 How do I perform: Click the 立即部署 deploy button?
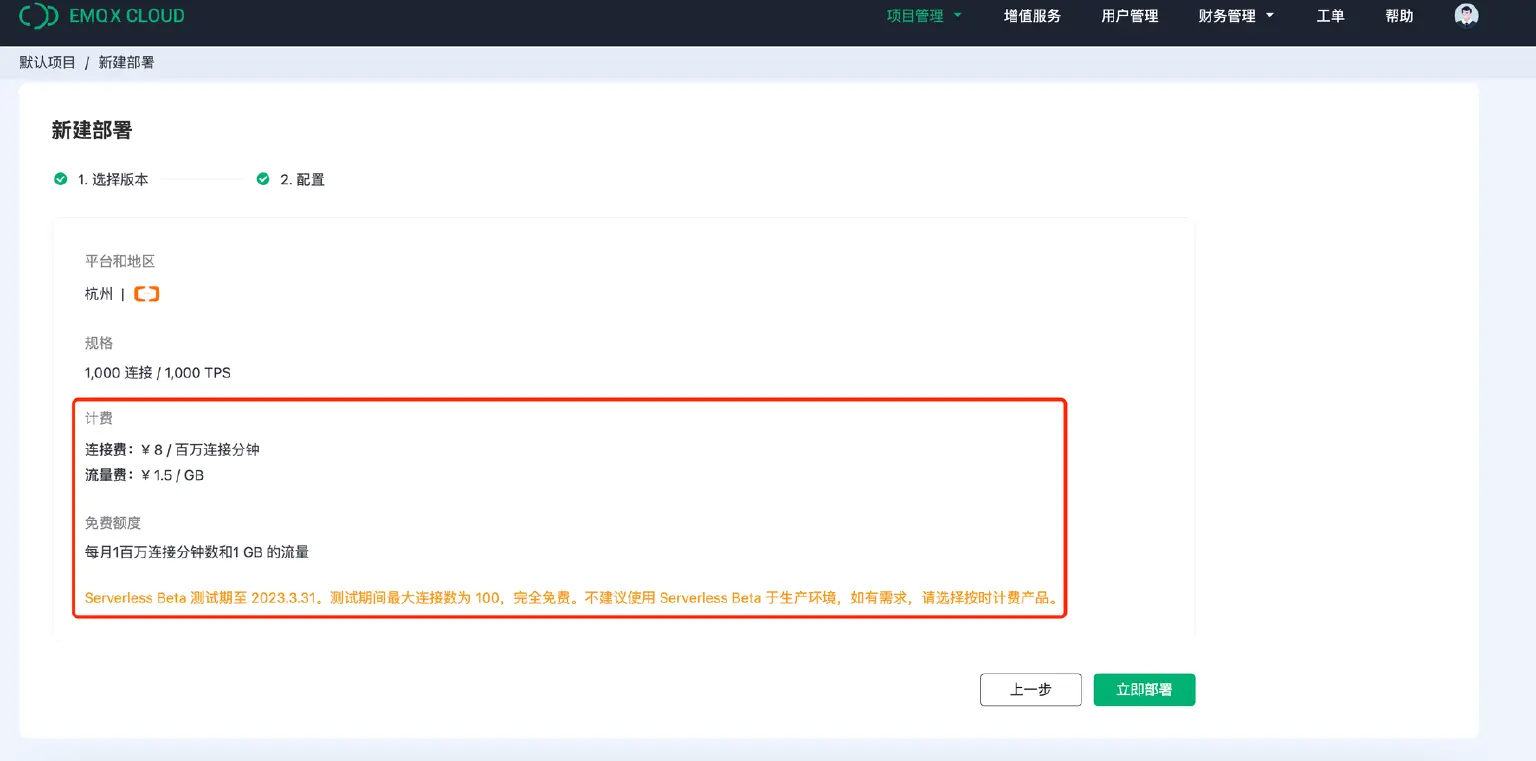[x=1143, y=689]
